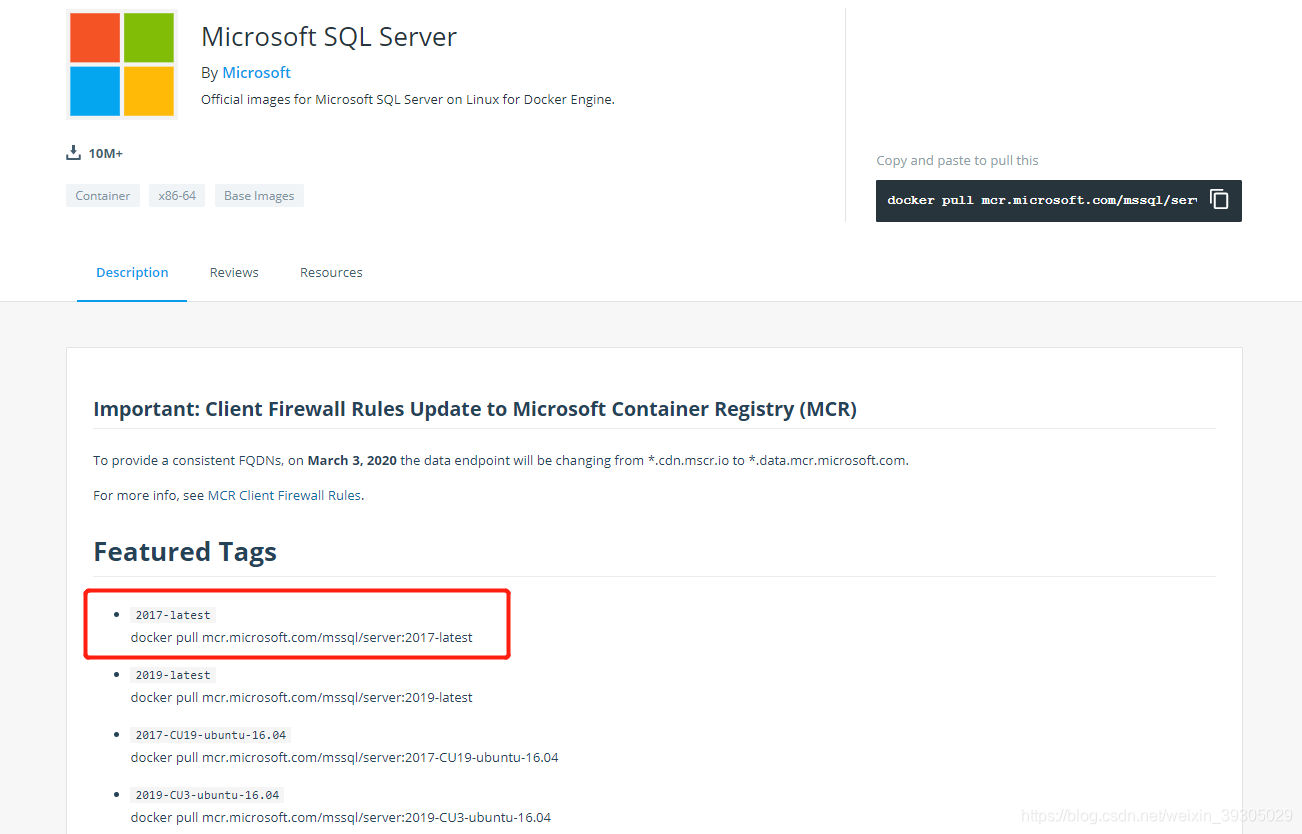1302x834 pixels.
Task: Click the Microsoft four-color logo image
Action: (122, 65)
